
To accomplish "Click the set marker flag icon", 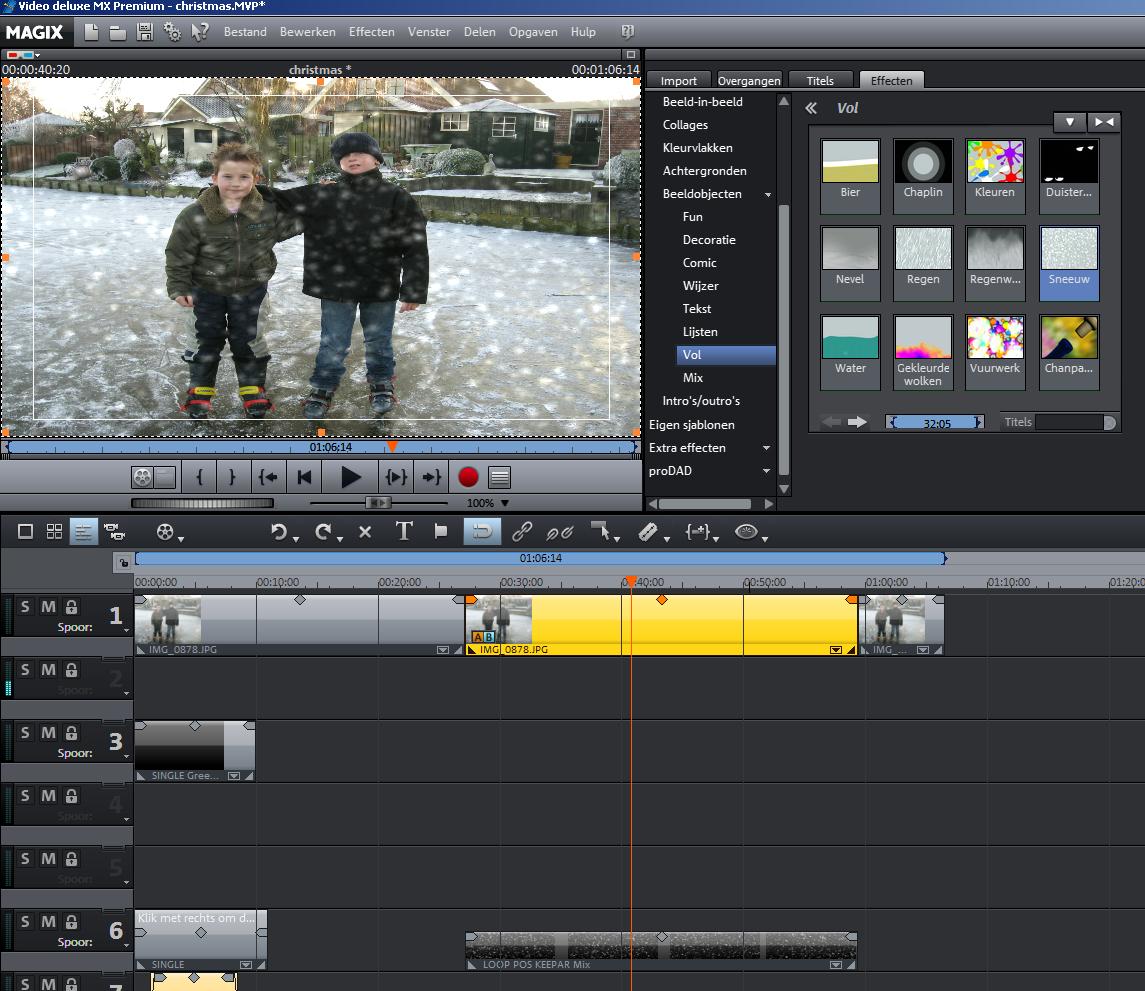I will 441,532.
